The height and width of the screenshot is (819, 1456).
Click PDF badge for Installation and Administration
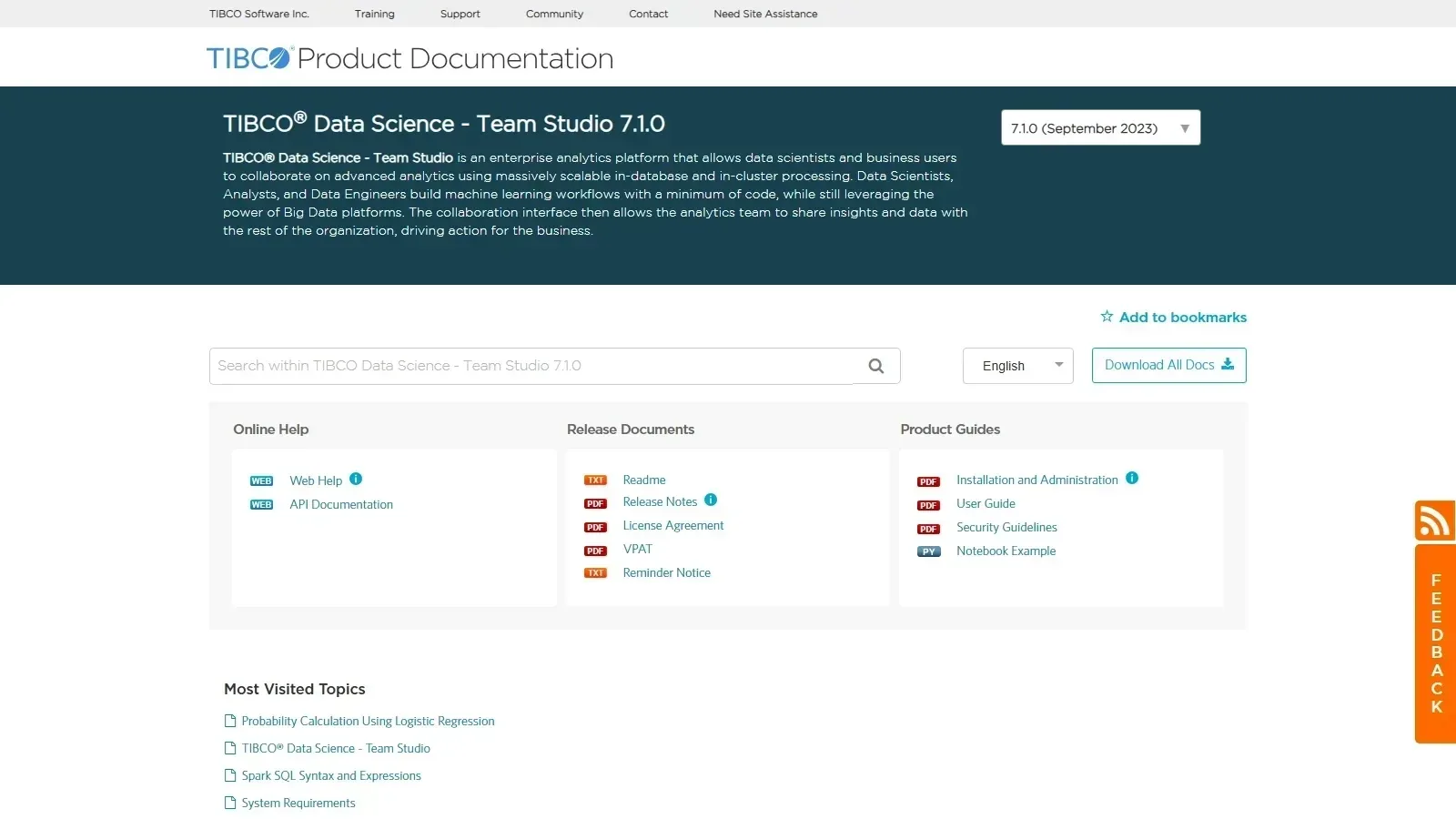pos(928,482)
